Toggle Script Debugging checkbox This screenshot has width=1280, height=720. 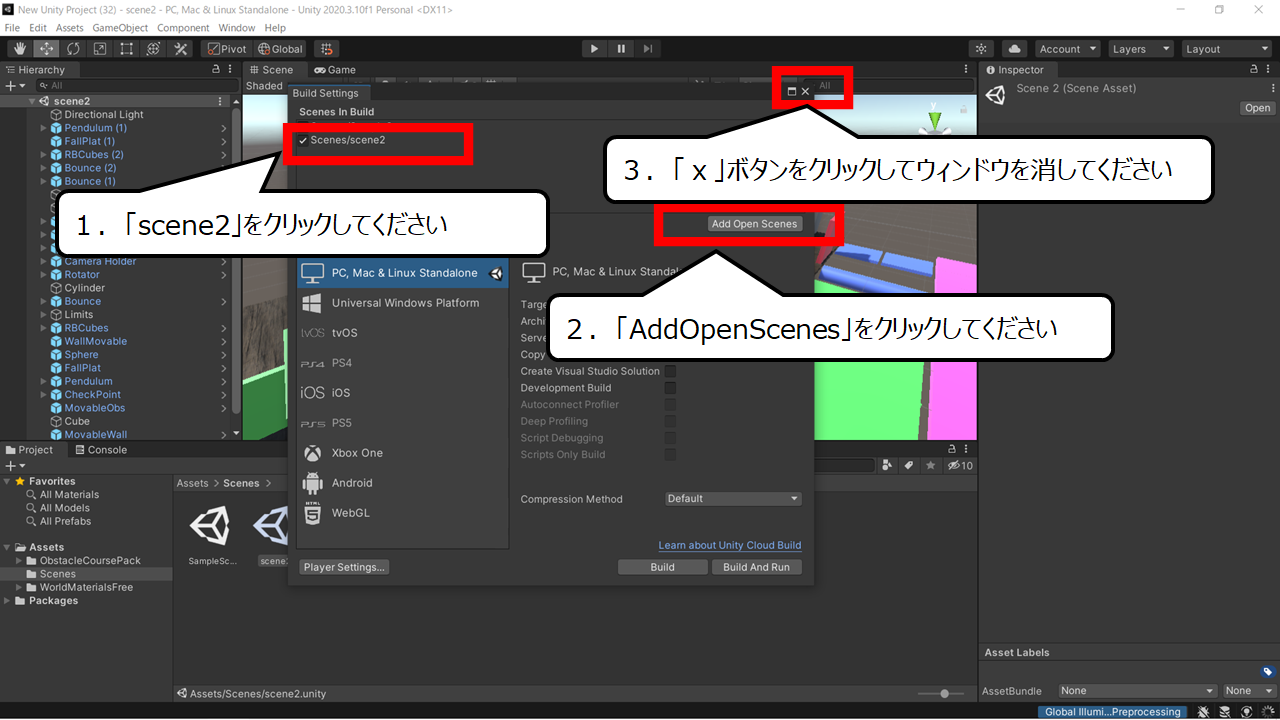pyautogui.click(x=670, y=438)
